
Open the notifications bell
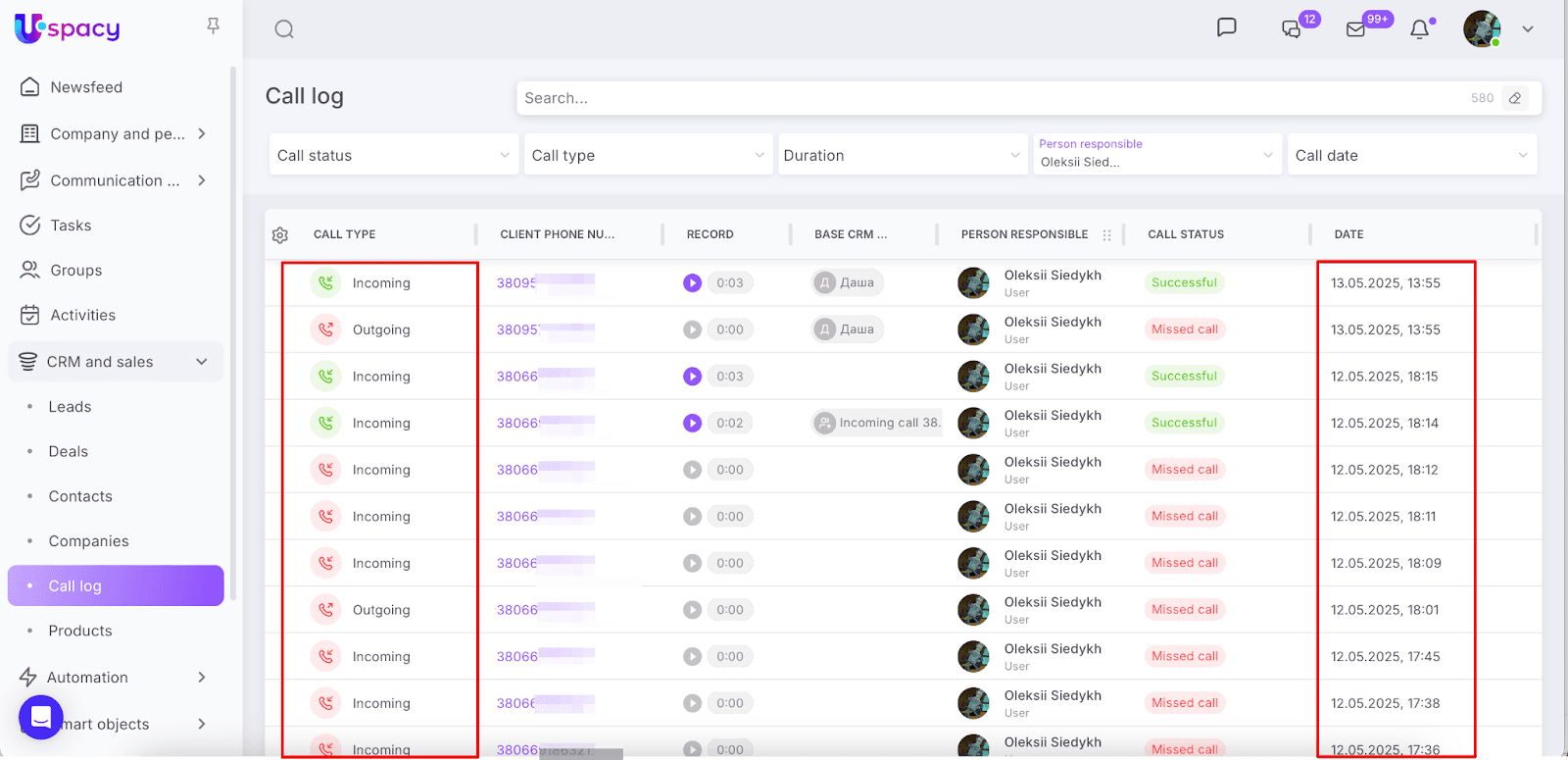1419,29
